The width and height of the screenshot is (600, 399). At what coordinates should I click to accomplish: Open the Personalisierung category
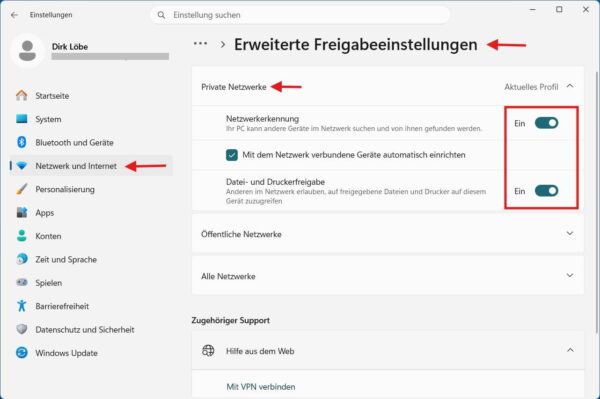tap(91, 189)
